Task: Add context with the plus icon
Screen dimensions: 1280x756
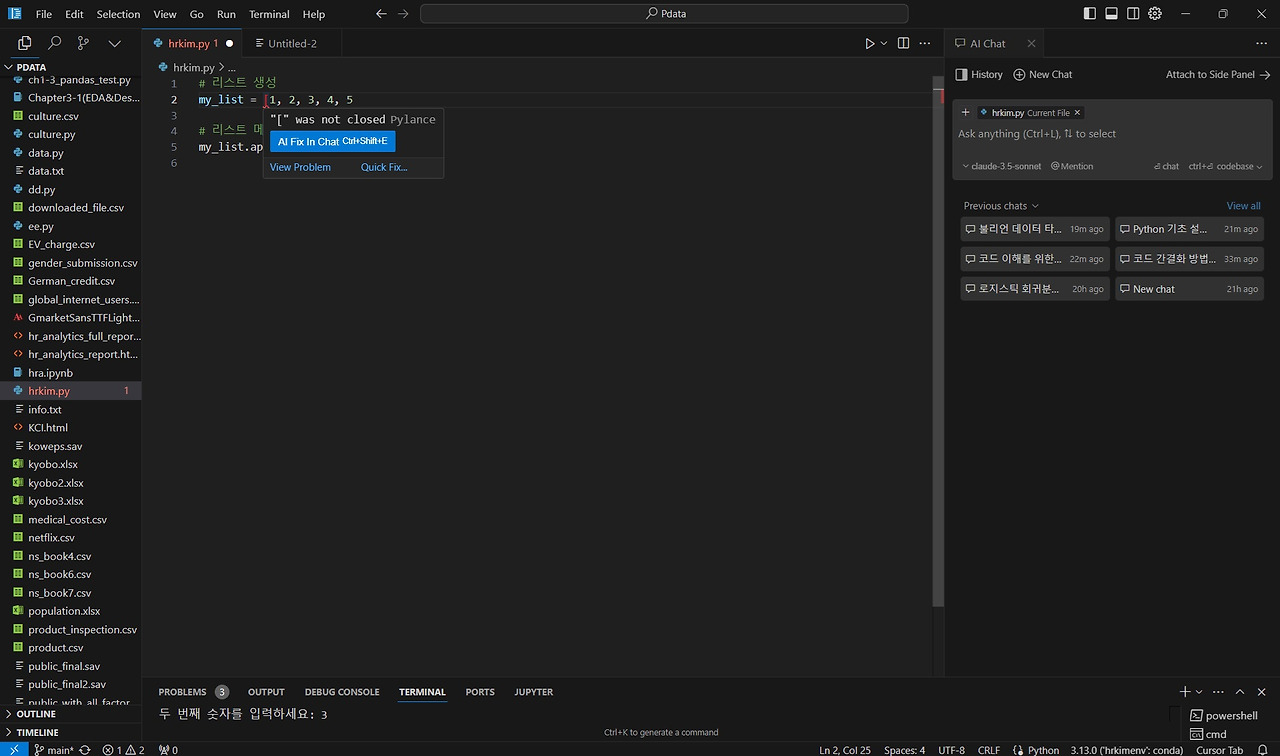Action: (x=965, y=112)
